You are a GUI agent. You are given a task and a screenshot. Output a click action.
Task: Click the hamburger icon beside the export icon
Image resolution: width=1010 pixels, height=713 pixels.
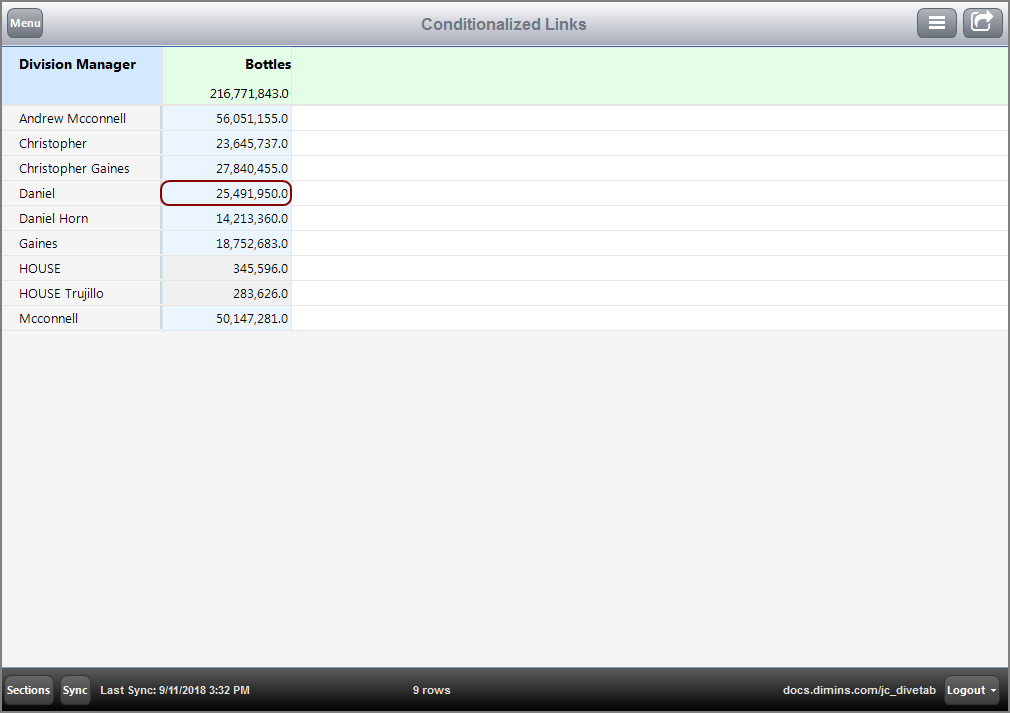pos(936,22)
